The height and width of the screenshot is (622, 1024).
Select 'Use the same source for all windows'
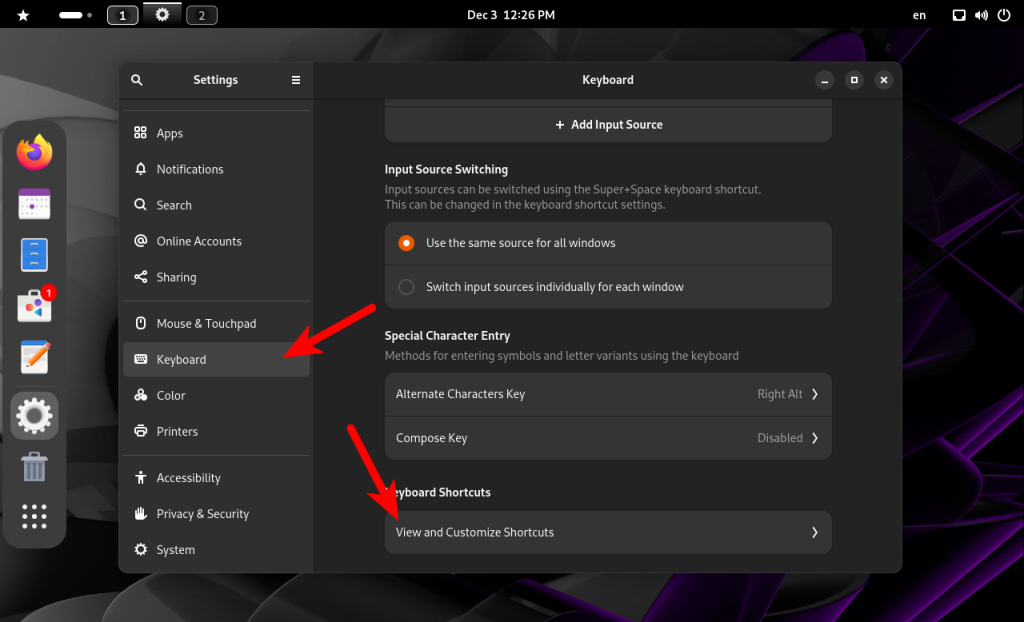[407, 243]
